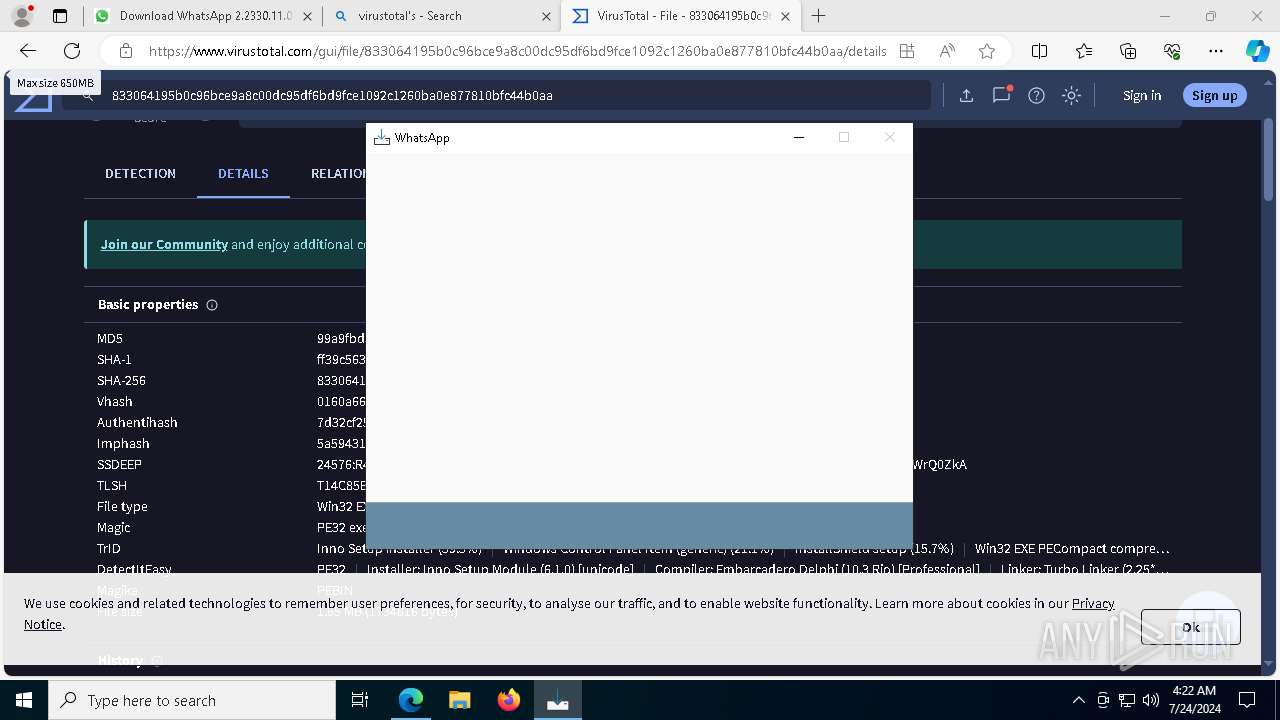Click the Sign up button
This screenshot has width=1280, height=720.
[x=1214, y=95]
